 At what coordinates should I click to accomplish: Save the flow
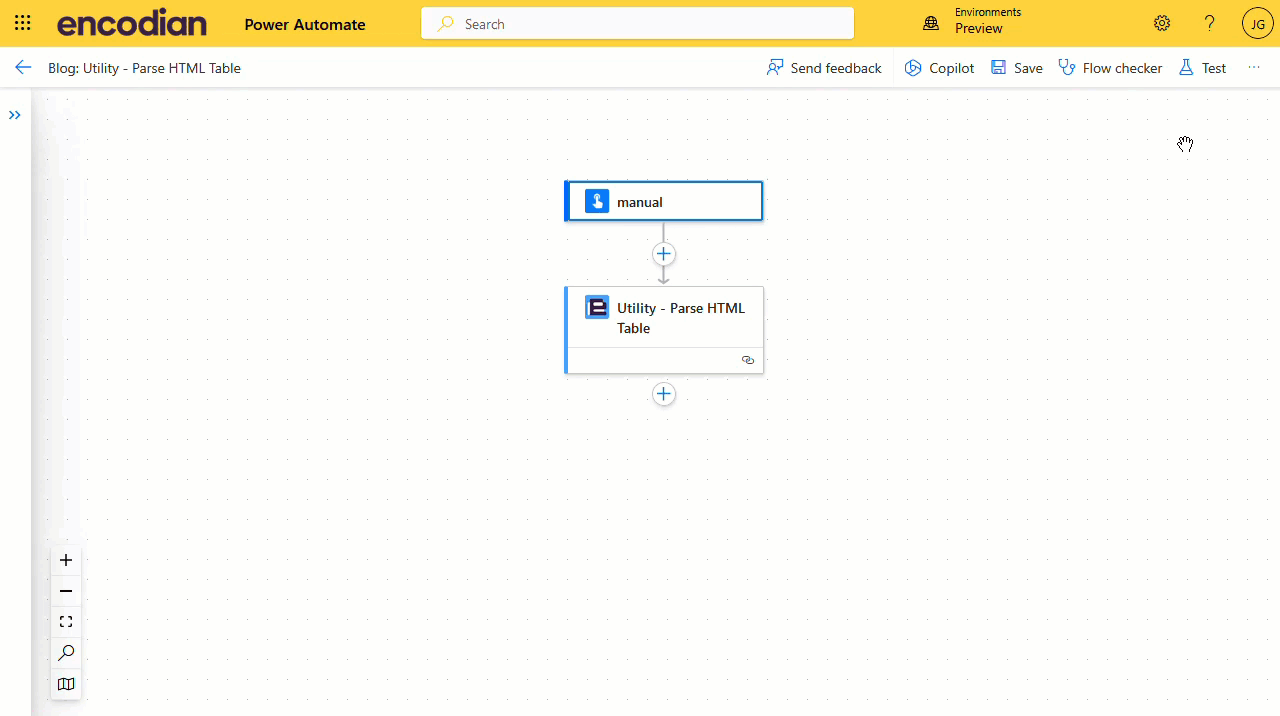(1016, 68)
